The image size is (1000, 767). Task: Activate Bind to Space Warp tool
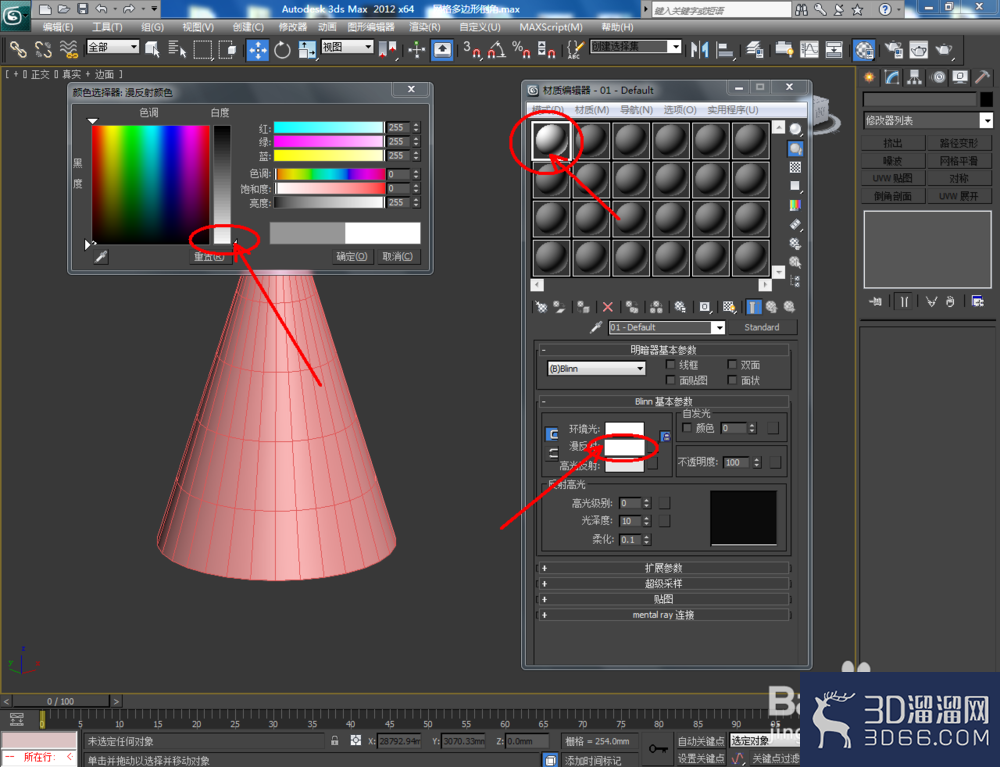coord(68,49)
